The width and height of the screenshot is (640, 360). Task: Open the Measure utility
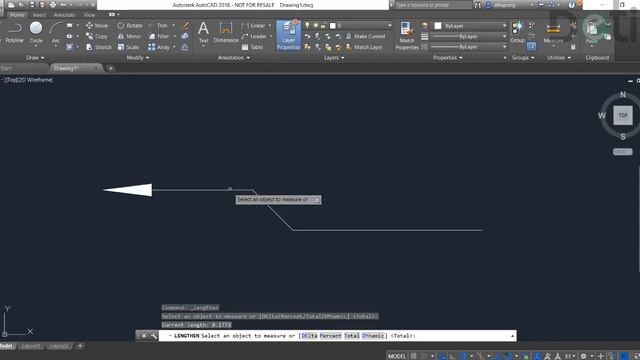click(x=553, y=33)
